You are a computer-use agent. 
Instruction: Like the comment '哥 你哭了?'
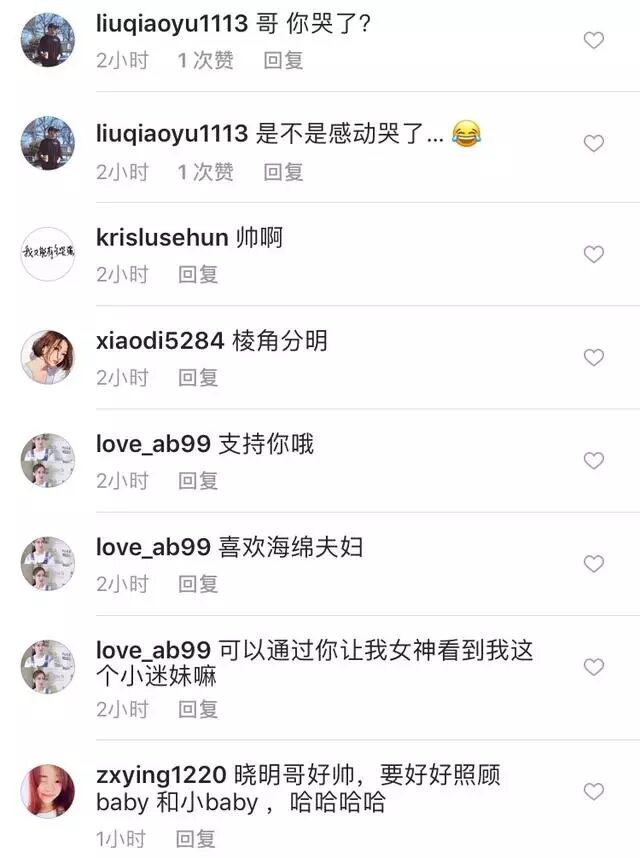pyautogui.click(x=594, y=40)
